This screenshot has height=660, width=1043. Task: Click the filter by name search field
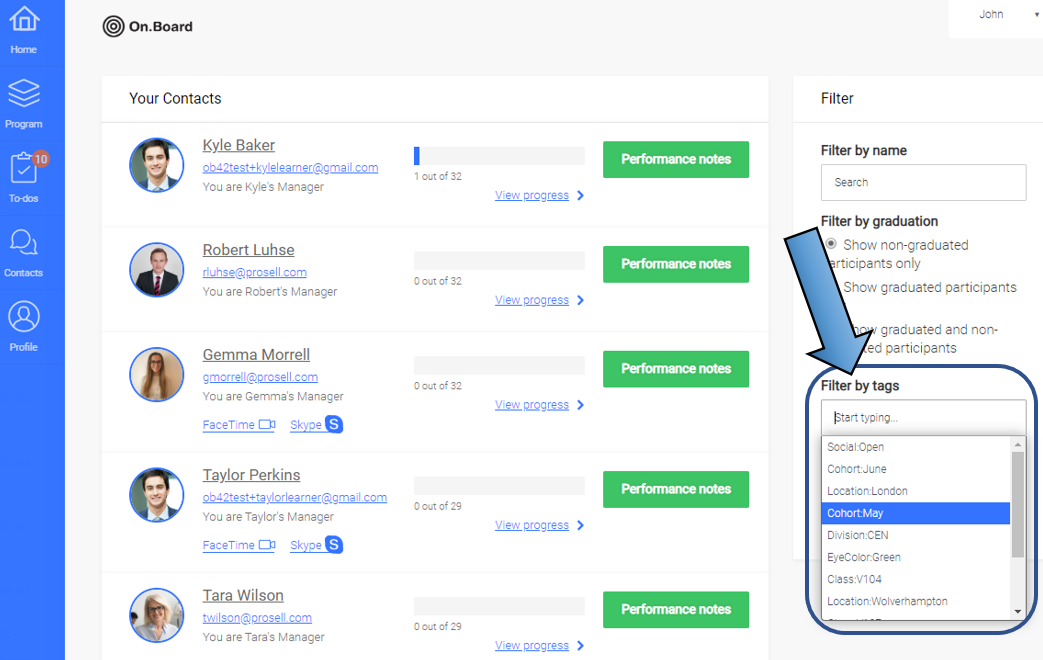point(922,182)
